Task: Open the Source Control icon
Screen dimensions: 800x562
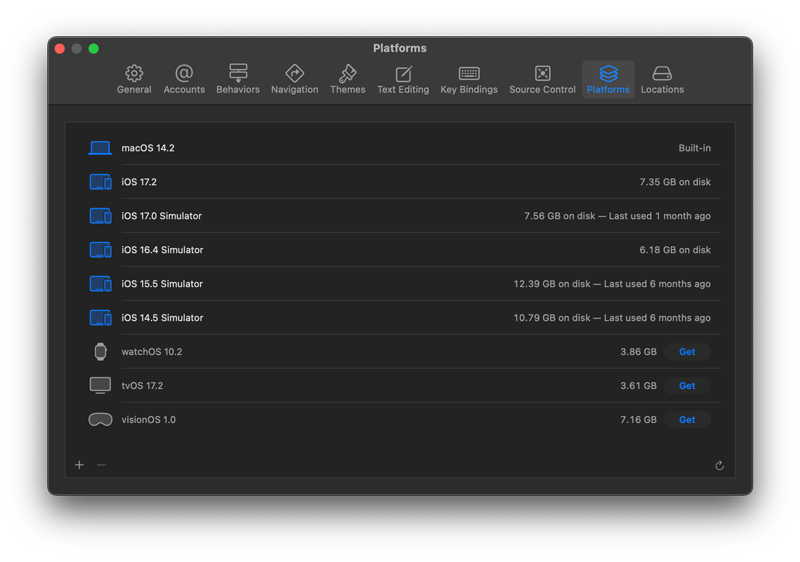Action: (x=542, y=73)
